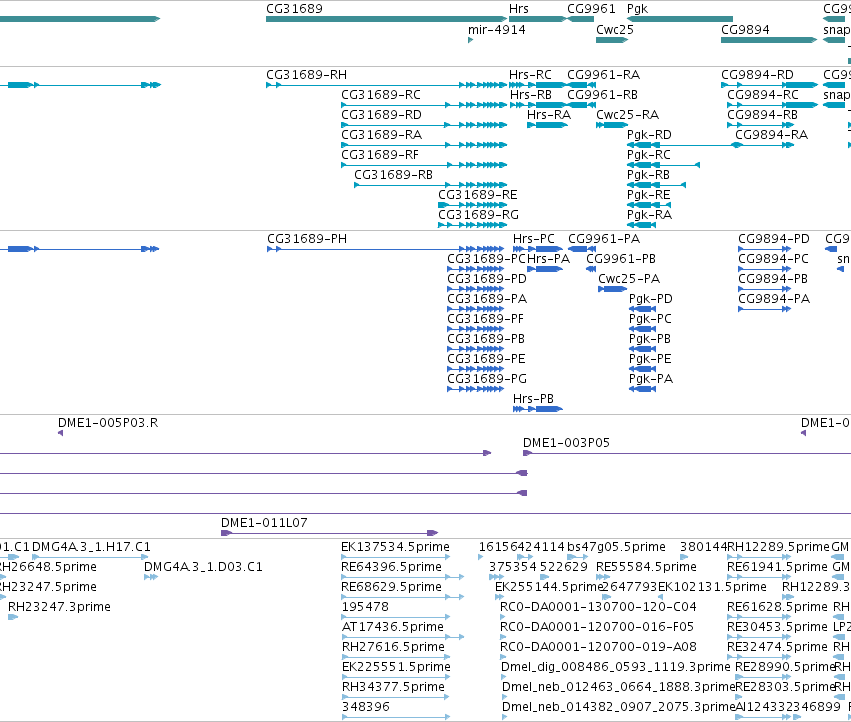Screen dimensions: 851x722
Task: Select EST RE68629.5prime
Action: (x=391, y=587)
